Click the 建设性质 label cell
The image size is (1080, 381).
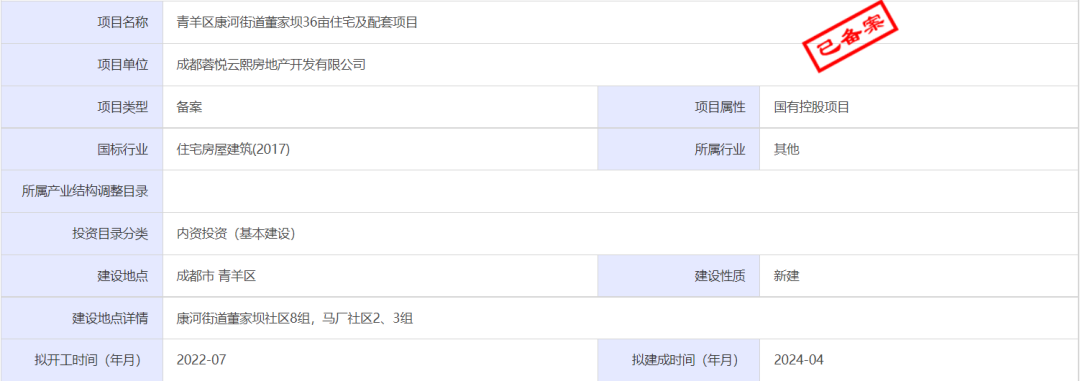click(x=678, y=276)
